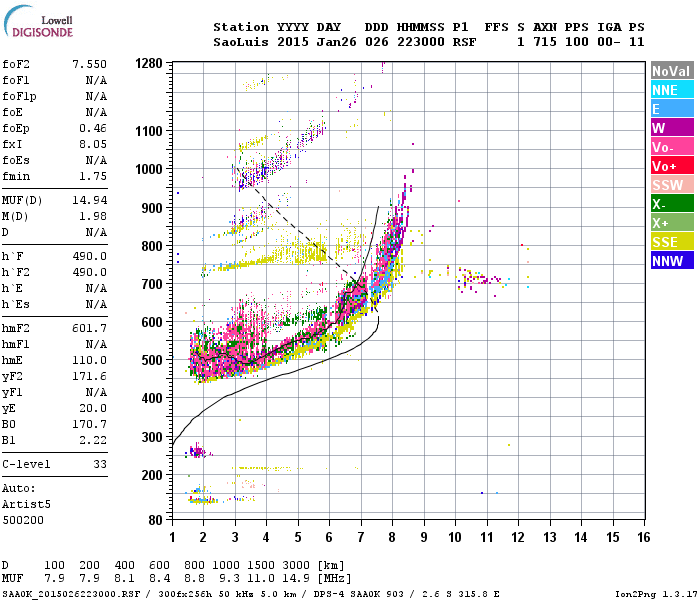Click the AXN value 715

click(545, 42)
